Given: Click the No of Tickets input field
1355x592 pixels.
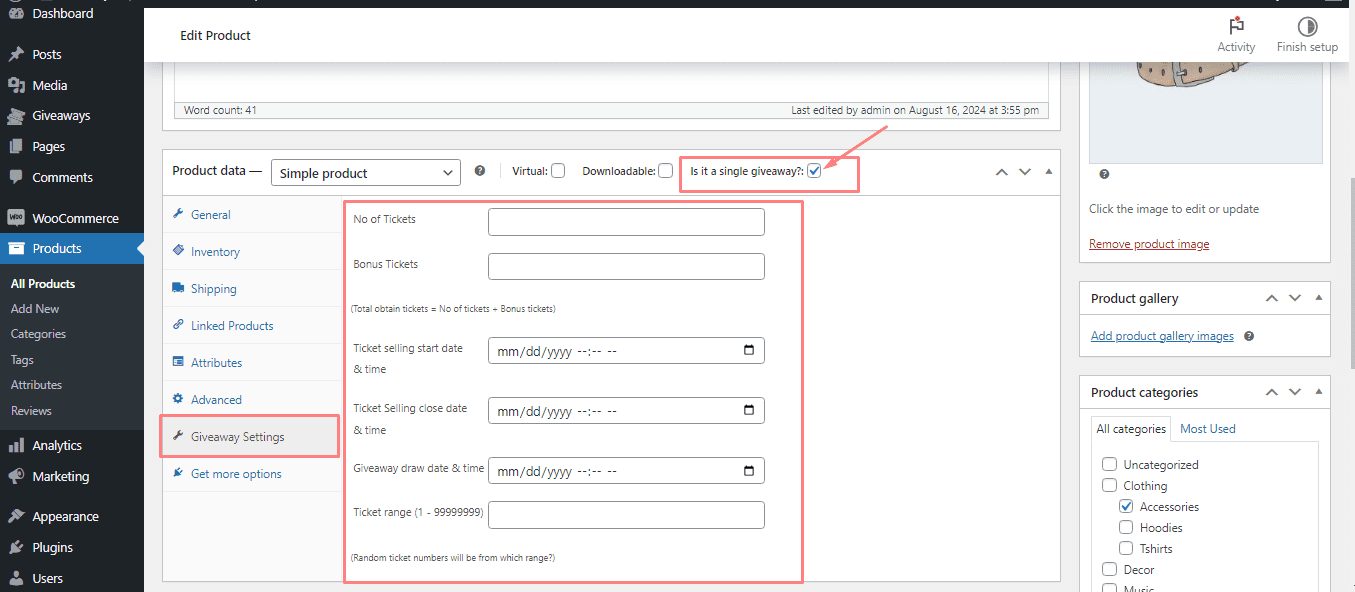Looking at the screenshot, I should 626,221.
